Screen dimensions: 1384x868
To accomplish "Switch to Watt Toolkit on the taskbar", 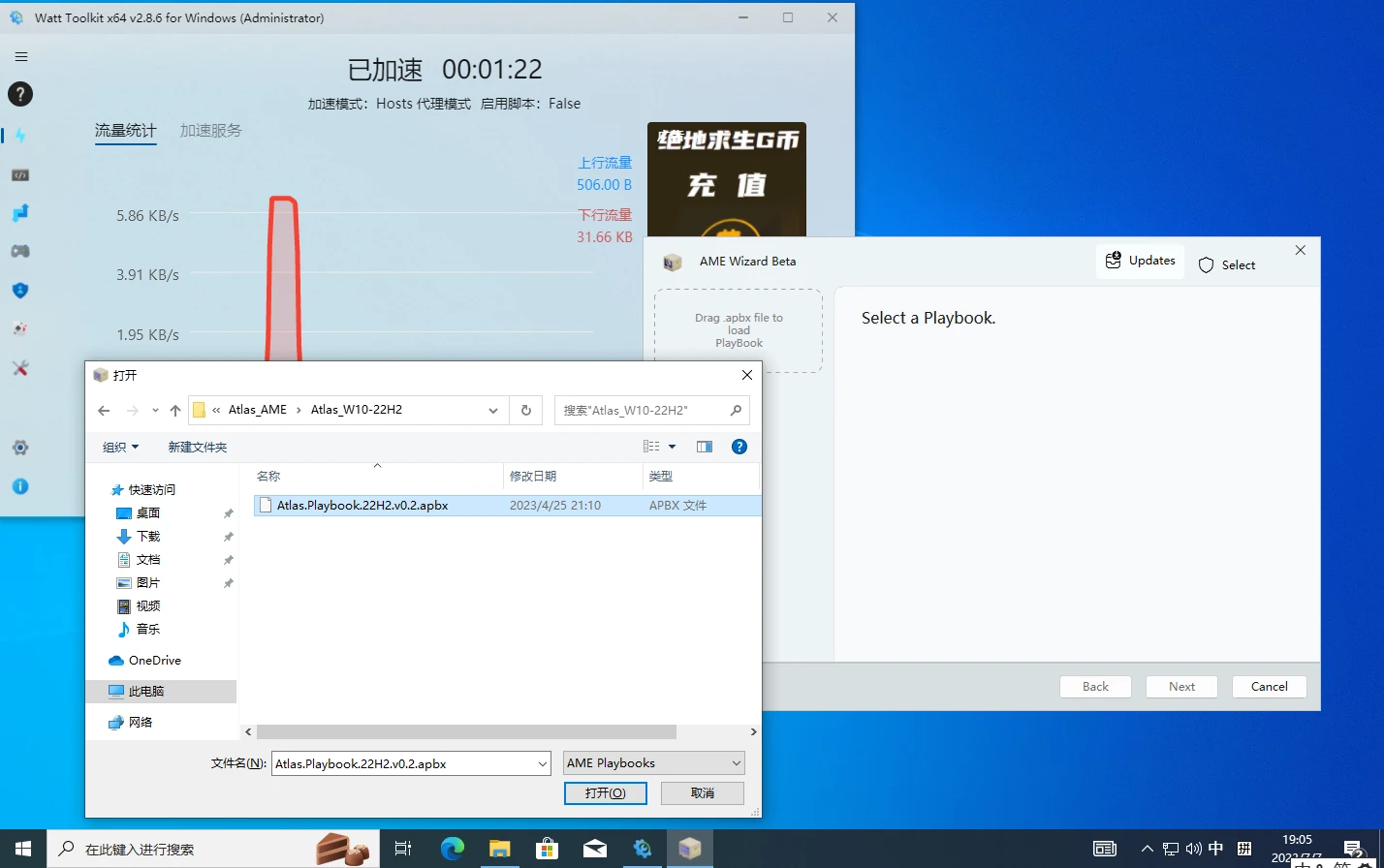I will 642,849.
